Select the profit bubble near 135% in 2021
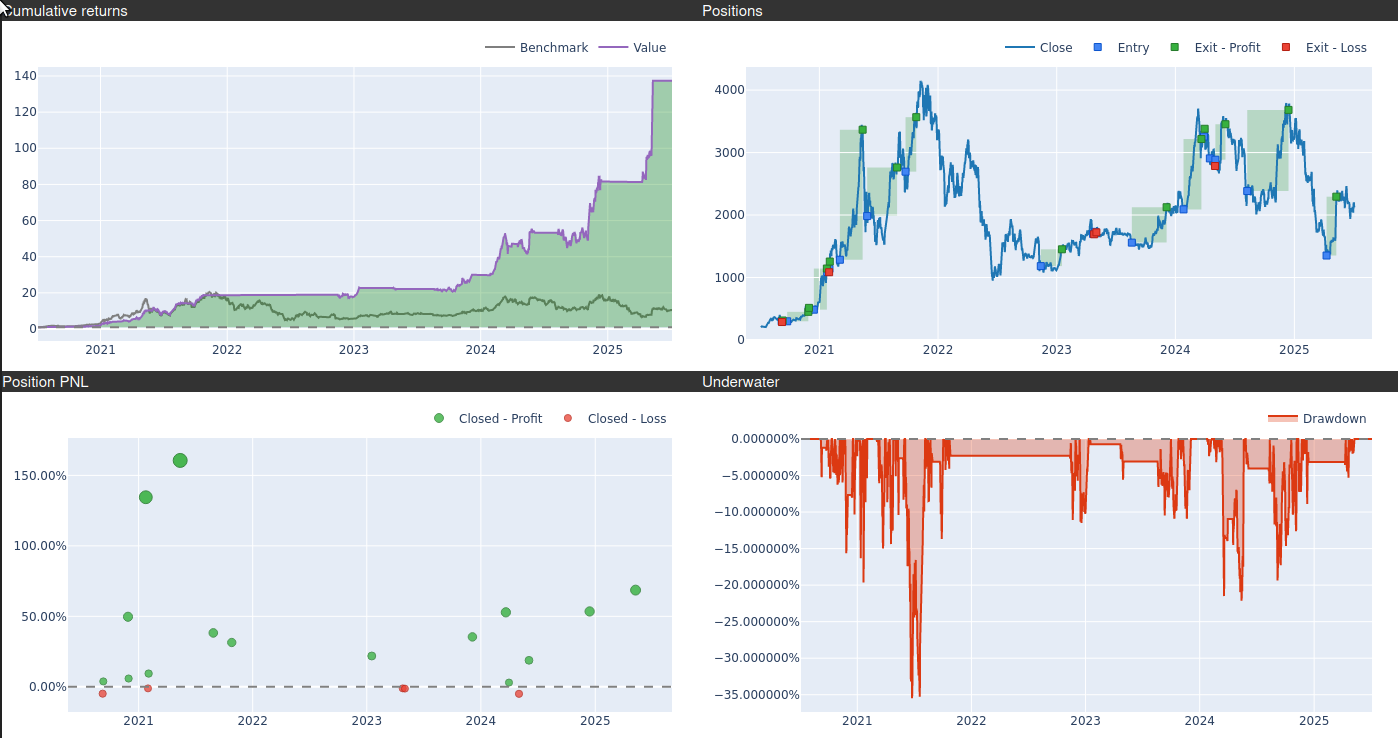The height and width of the screenshot is (738, 1398). coord(146,497)
